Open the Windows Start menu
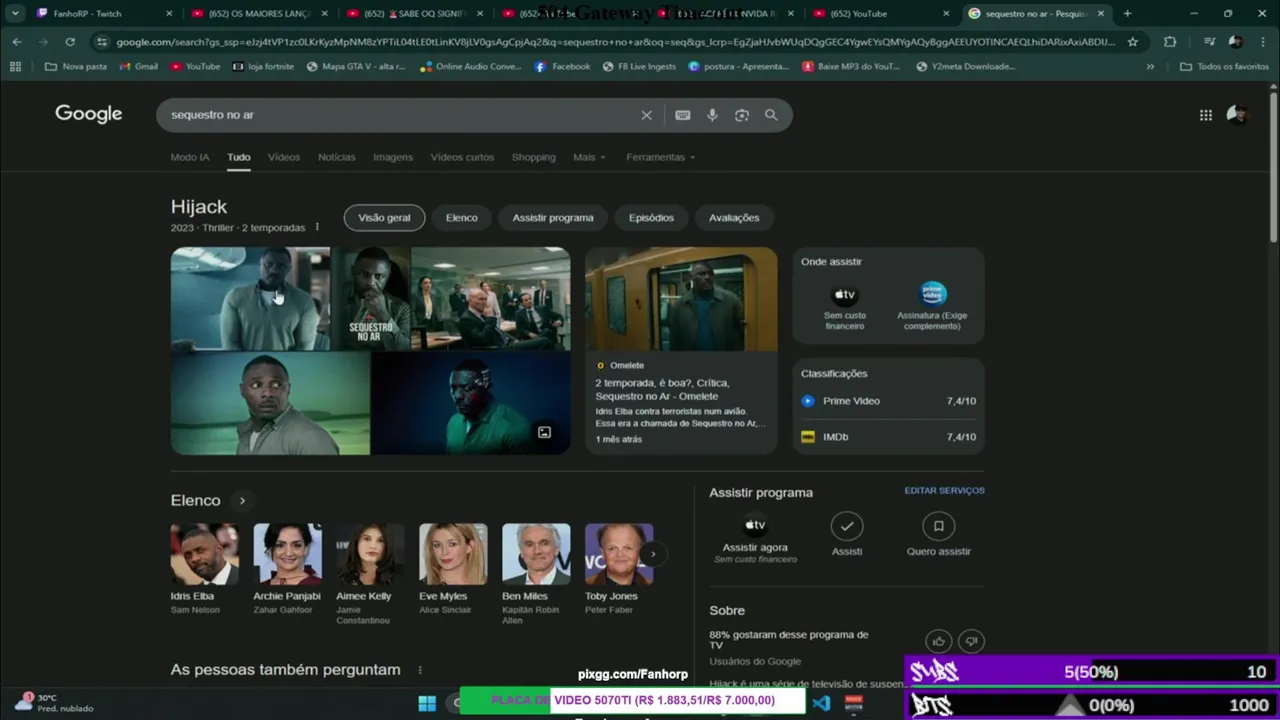1280x720 pixels. 427,703
